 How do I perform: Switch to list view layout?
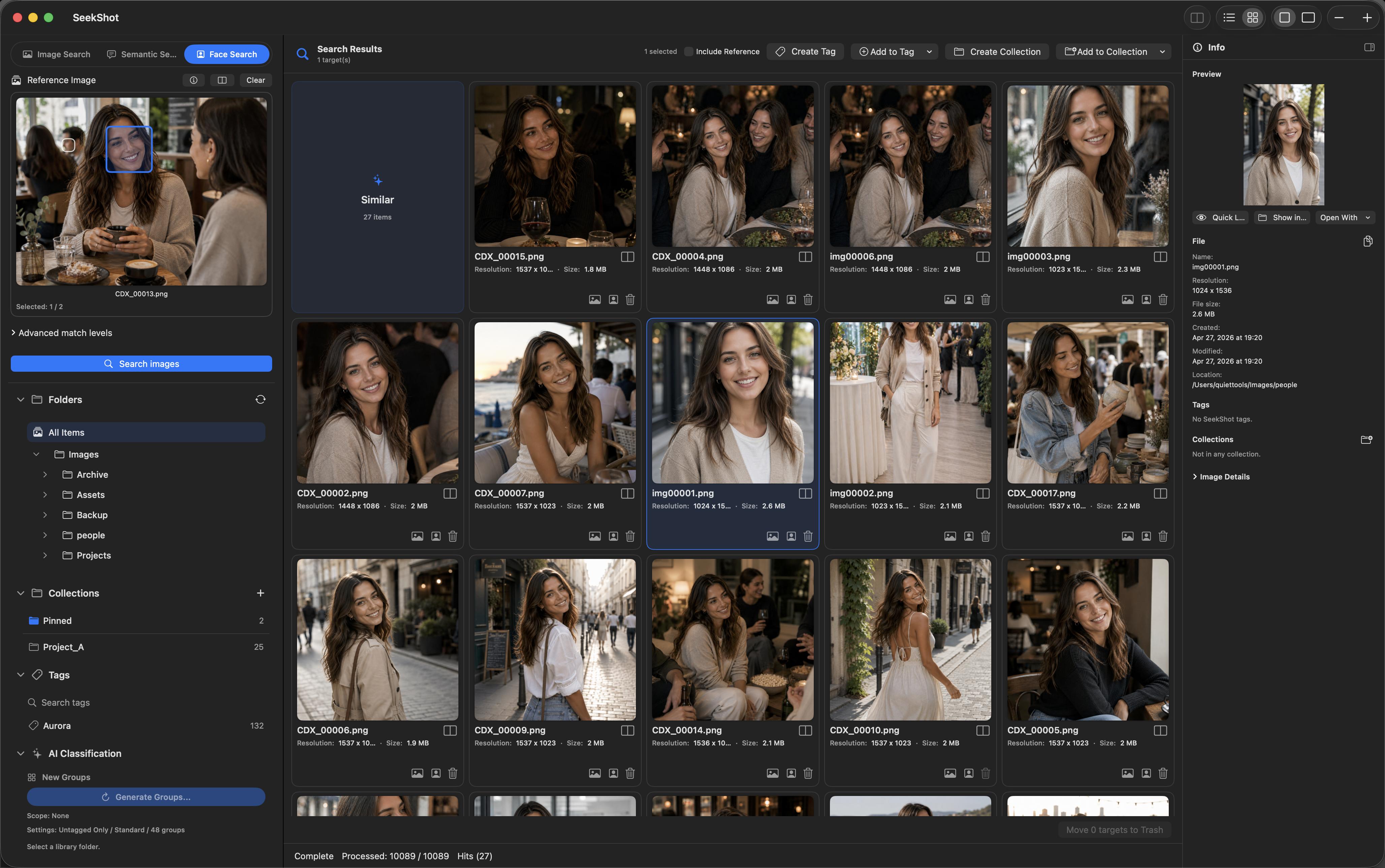click(1229, 18)
